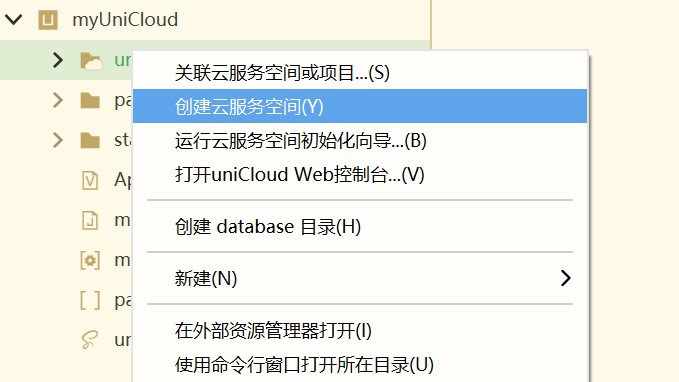Click the uniCloud cloud folder icon

pos(91,61)
